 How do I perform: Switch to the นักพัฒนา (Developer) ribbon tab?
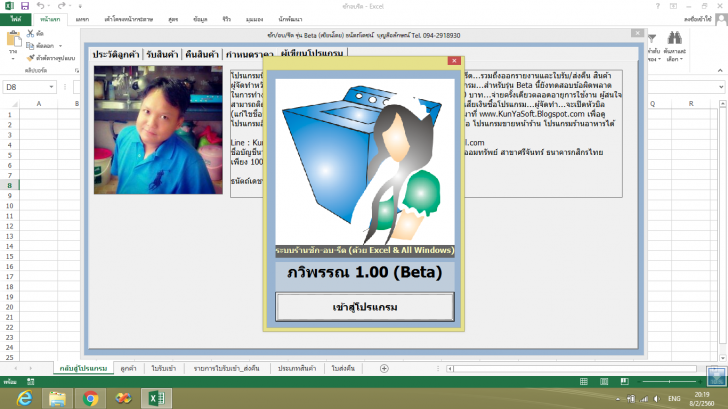point(290,19)
